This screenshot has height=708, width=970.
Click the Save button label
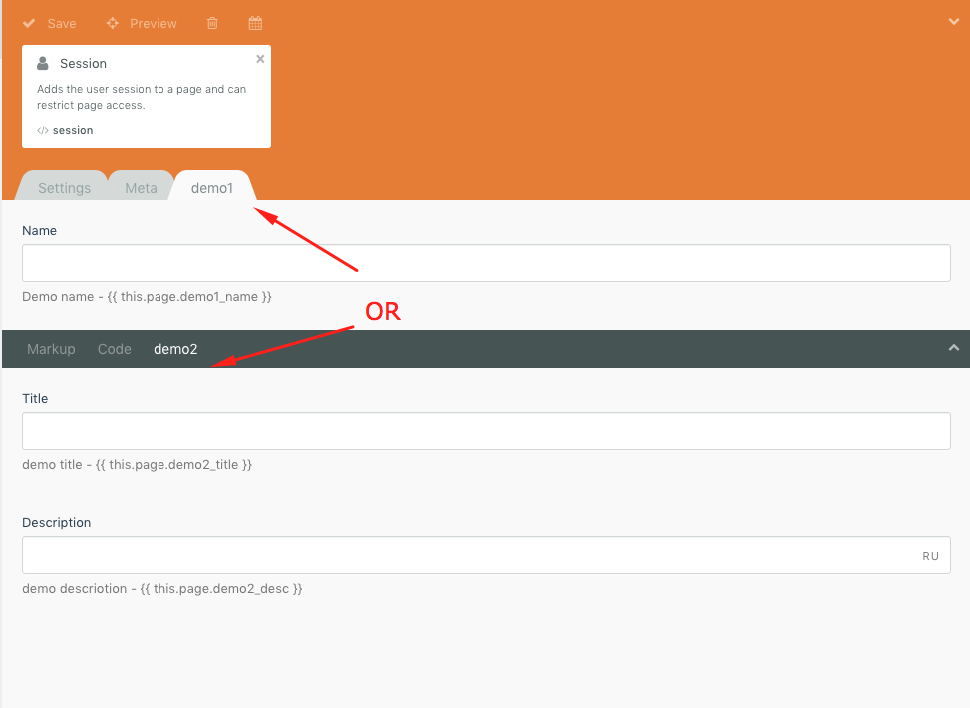click(62, 24)
